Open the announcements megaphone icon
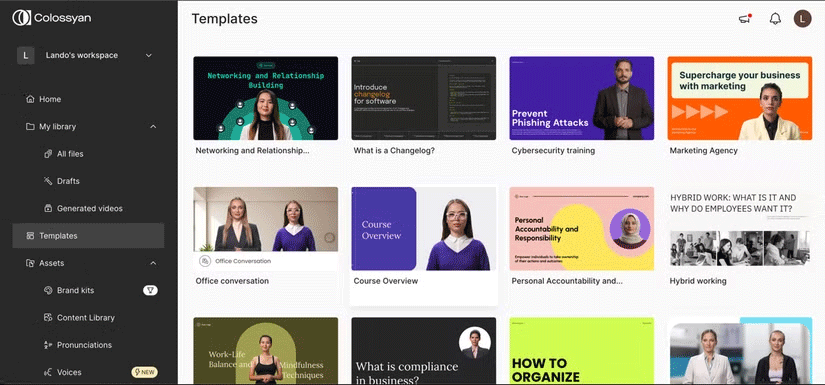825x385 pixels. pos(744,19)
